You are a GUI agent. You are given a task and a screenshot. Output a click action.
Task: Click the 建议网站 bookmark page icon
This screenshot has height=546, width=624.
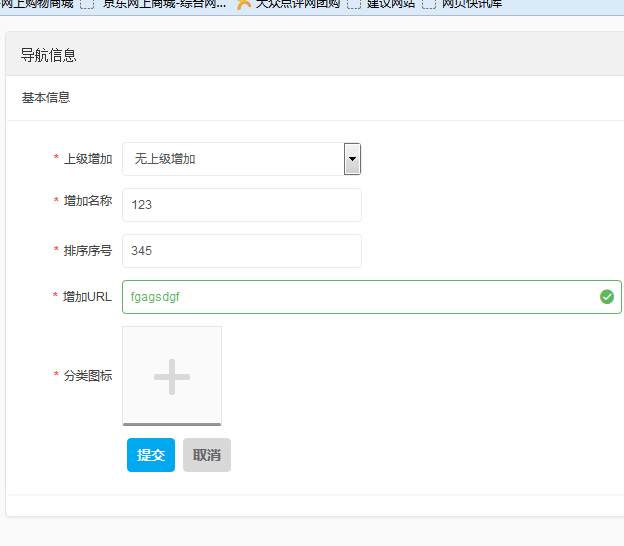tap(354, 4)
